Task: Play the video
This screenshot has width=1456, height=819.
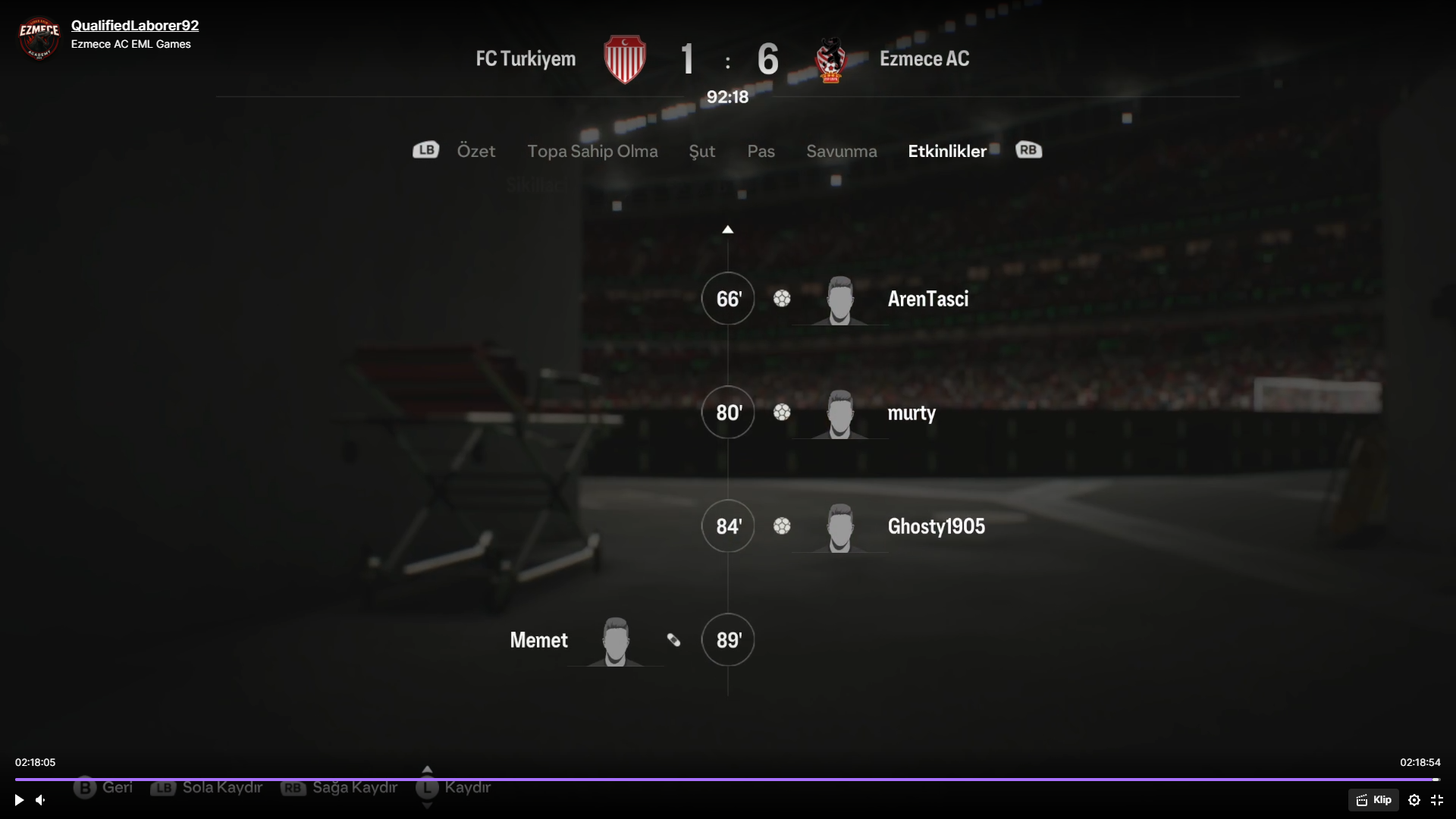Action: point(19,800)
